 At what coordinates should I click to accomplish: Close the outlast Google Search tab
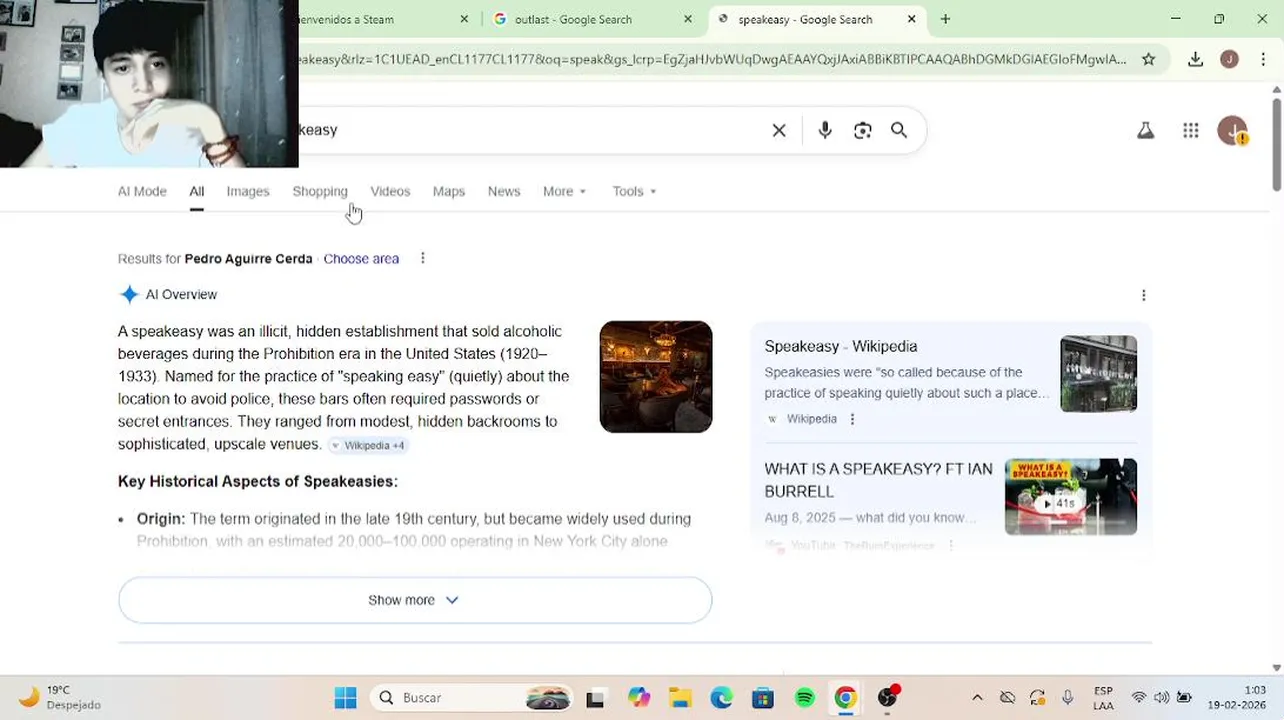[688, 19]
